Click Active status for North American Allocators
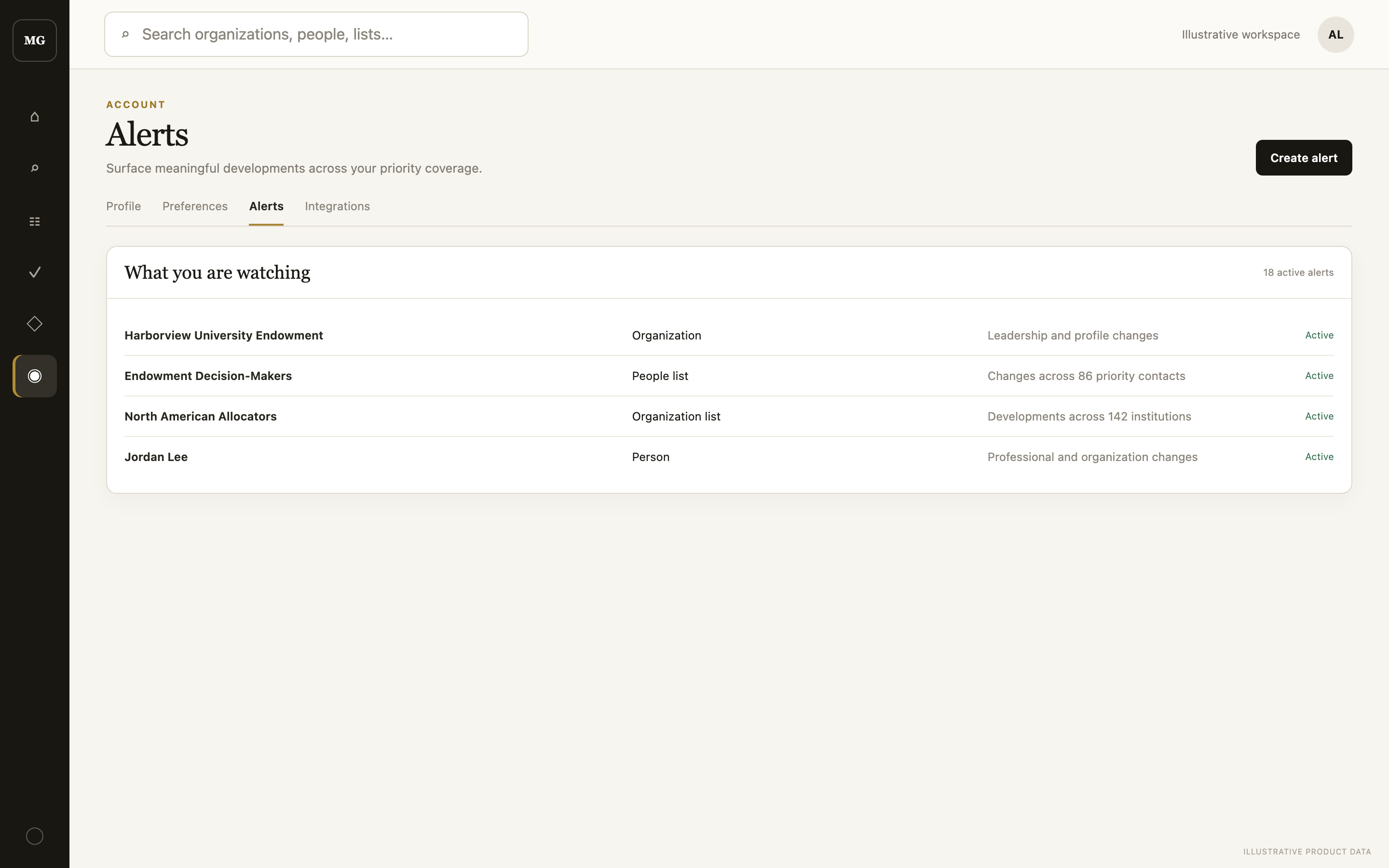This screenshot has height=868, width=1389. pos(1319,416)
